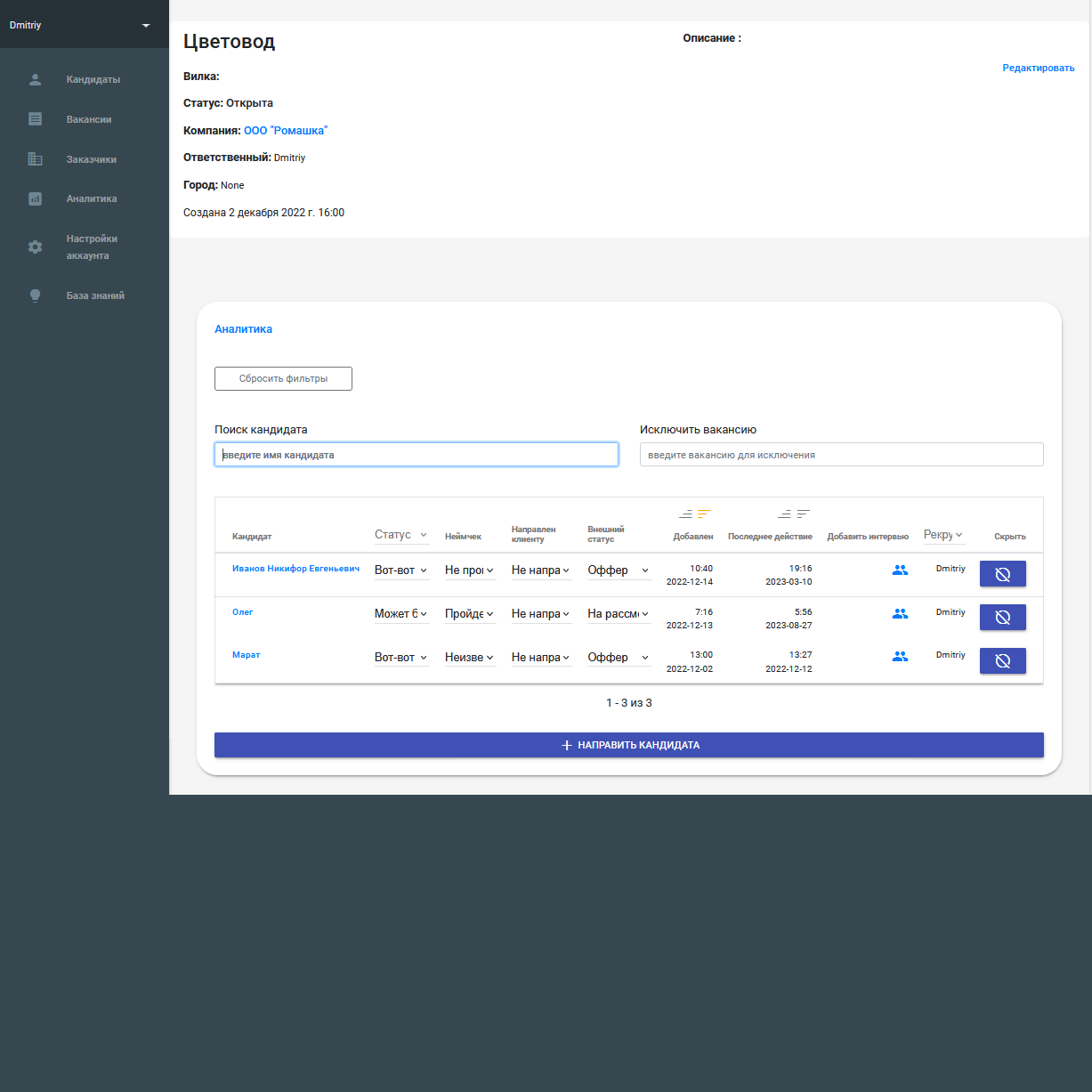The image size is (1092, 1092).
Task: Hide candidate Олег from the list
Action: point(1002,617)
